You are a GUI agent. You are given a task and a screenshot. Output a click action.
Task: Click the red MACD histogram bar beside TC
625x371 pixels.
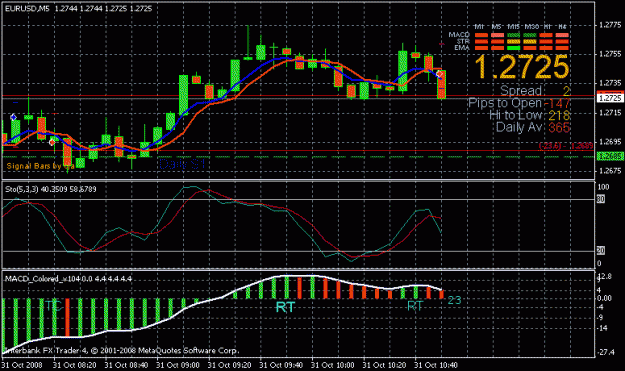point(67,318)
